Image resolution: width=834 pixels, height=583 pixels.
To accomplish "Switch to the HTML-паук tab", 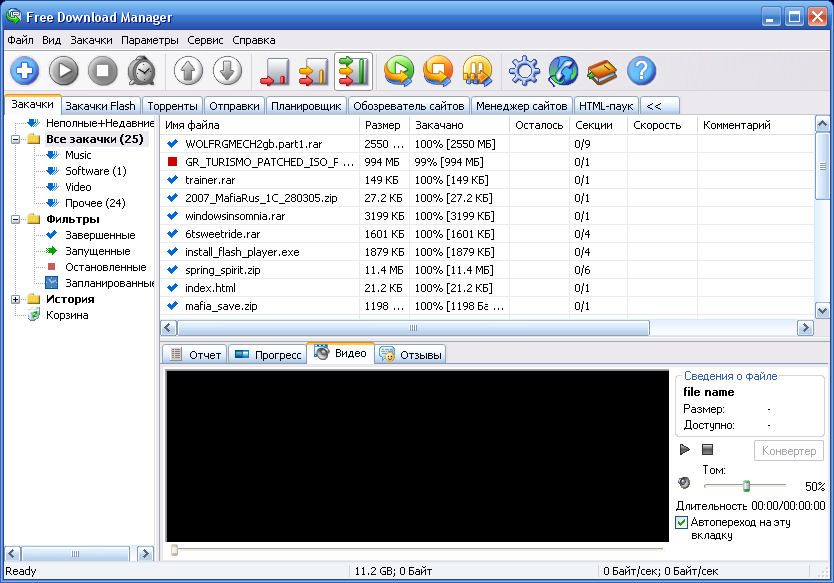I will (x=606, y=106).
